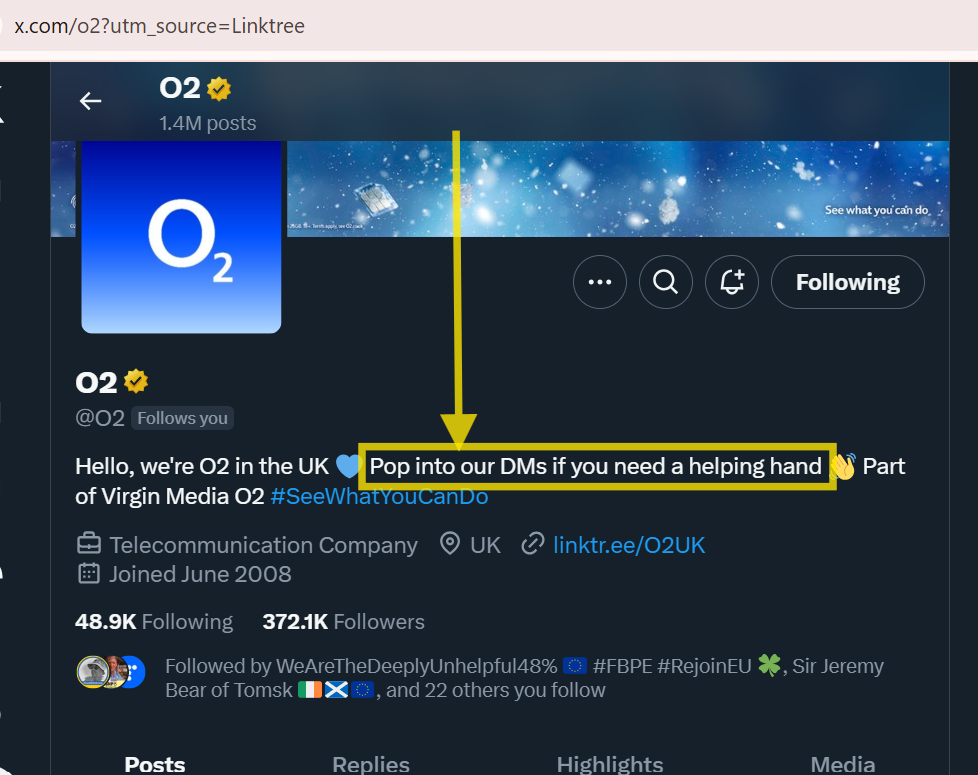The height and width of the screenshot is (775, 978).
Task: Click the Telecommunication Company briefcase icon
Action: [89, 544]
